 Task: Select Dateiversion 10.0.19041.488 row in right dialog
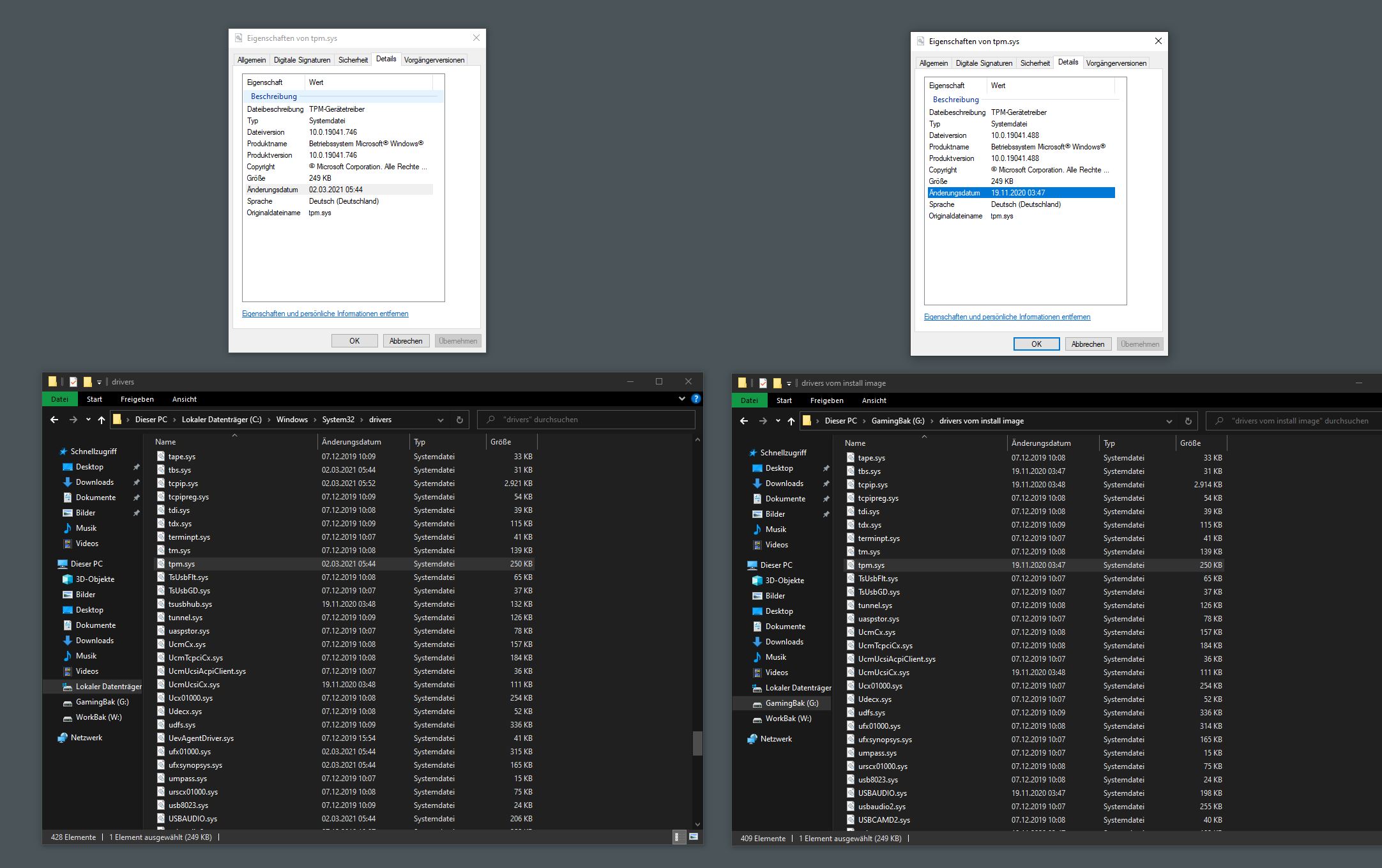tap(1021, 135)
